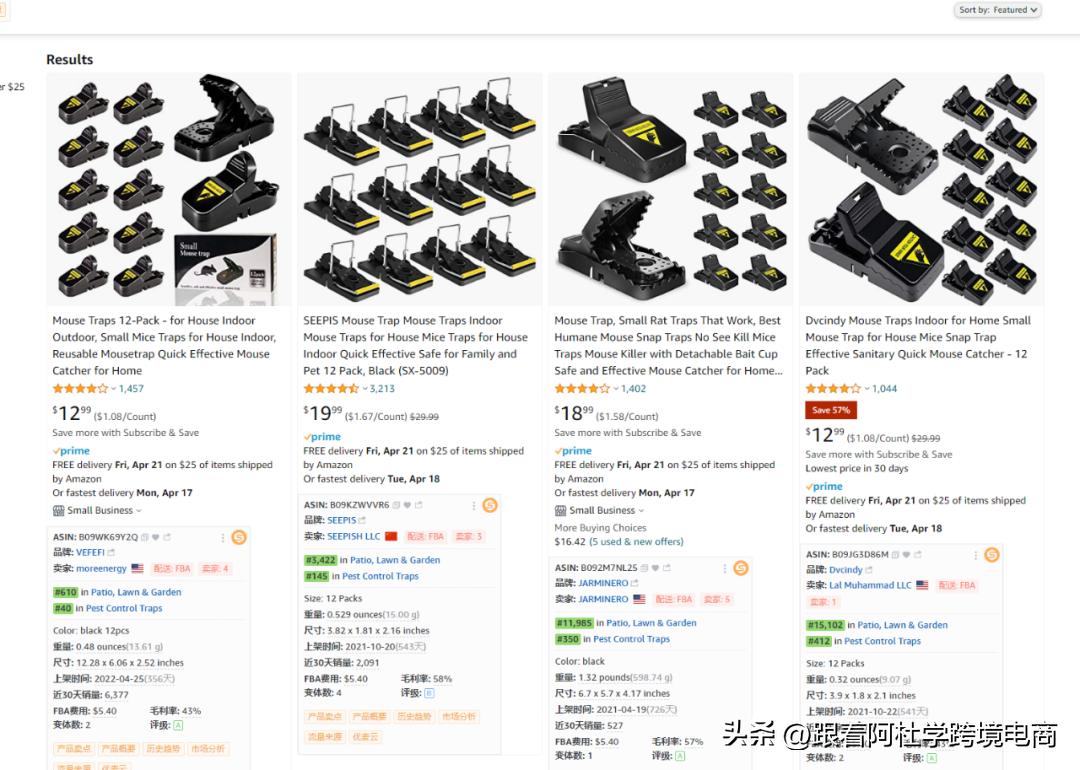
Task: Click orange circular logo on SEEPIS data card
Action: click(490, 505)
